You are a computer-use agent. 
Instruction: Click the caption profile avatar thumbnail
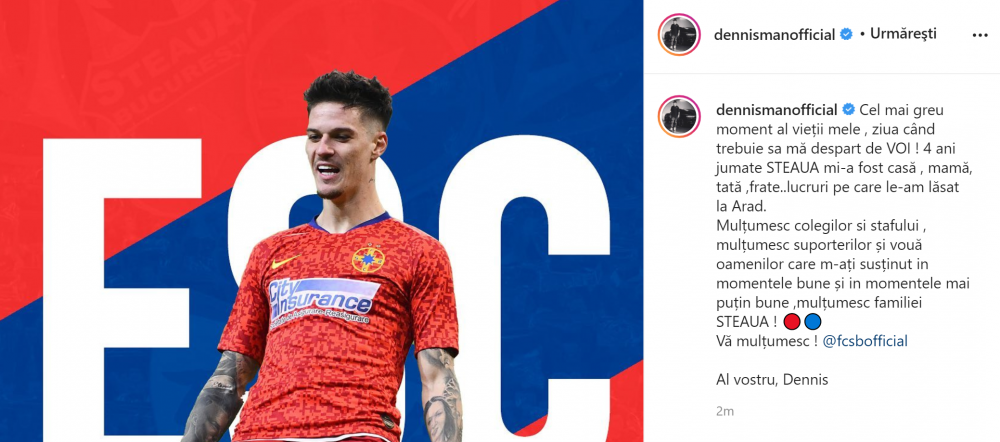click(x=679, y=117)
